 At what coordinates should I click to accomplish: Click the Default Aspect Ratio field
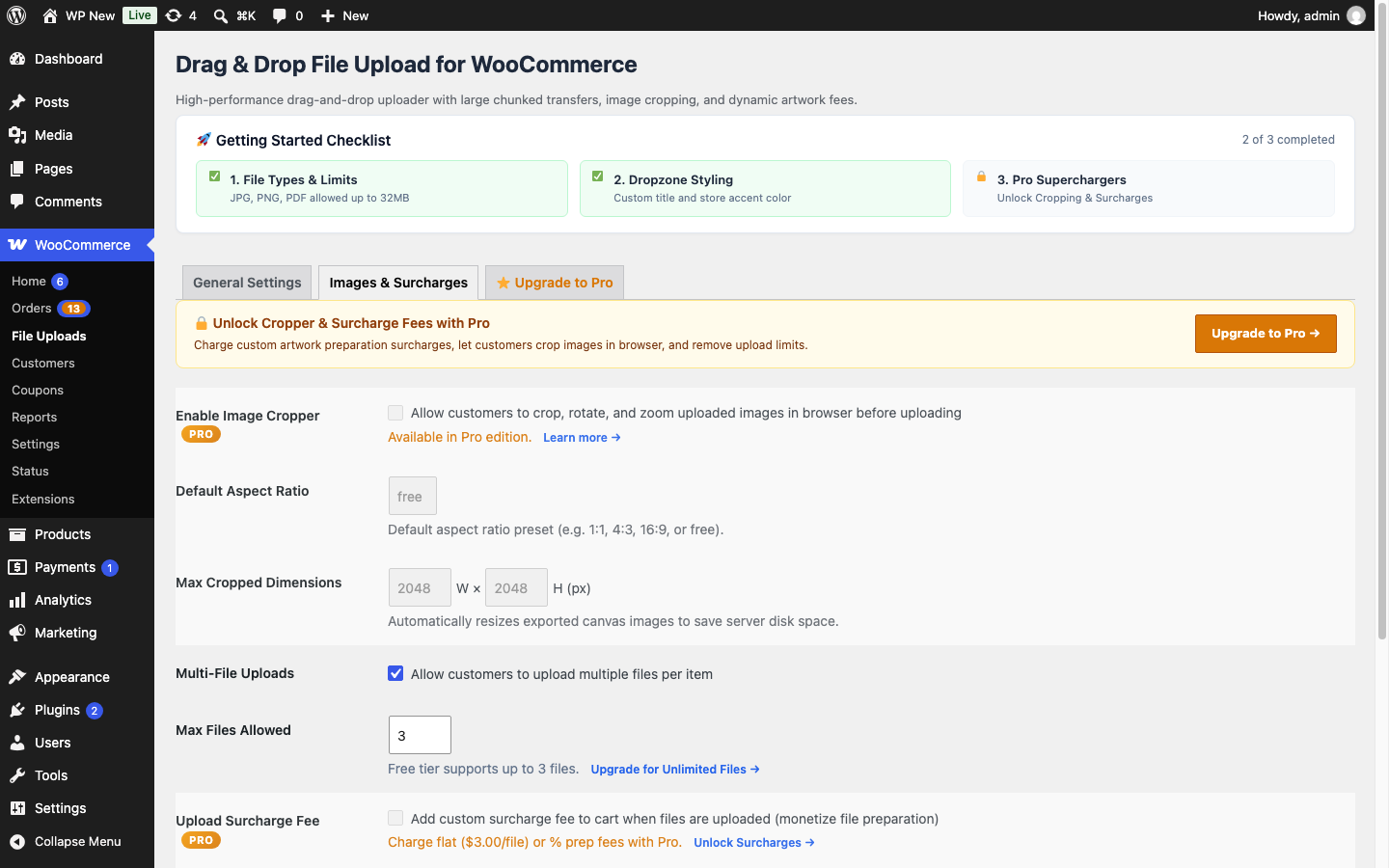412,496
